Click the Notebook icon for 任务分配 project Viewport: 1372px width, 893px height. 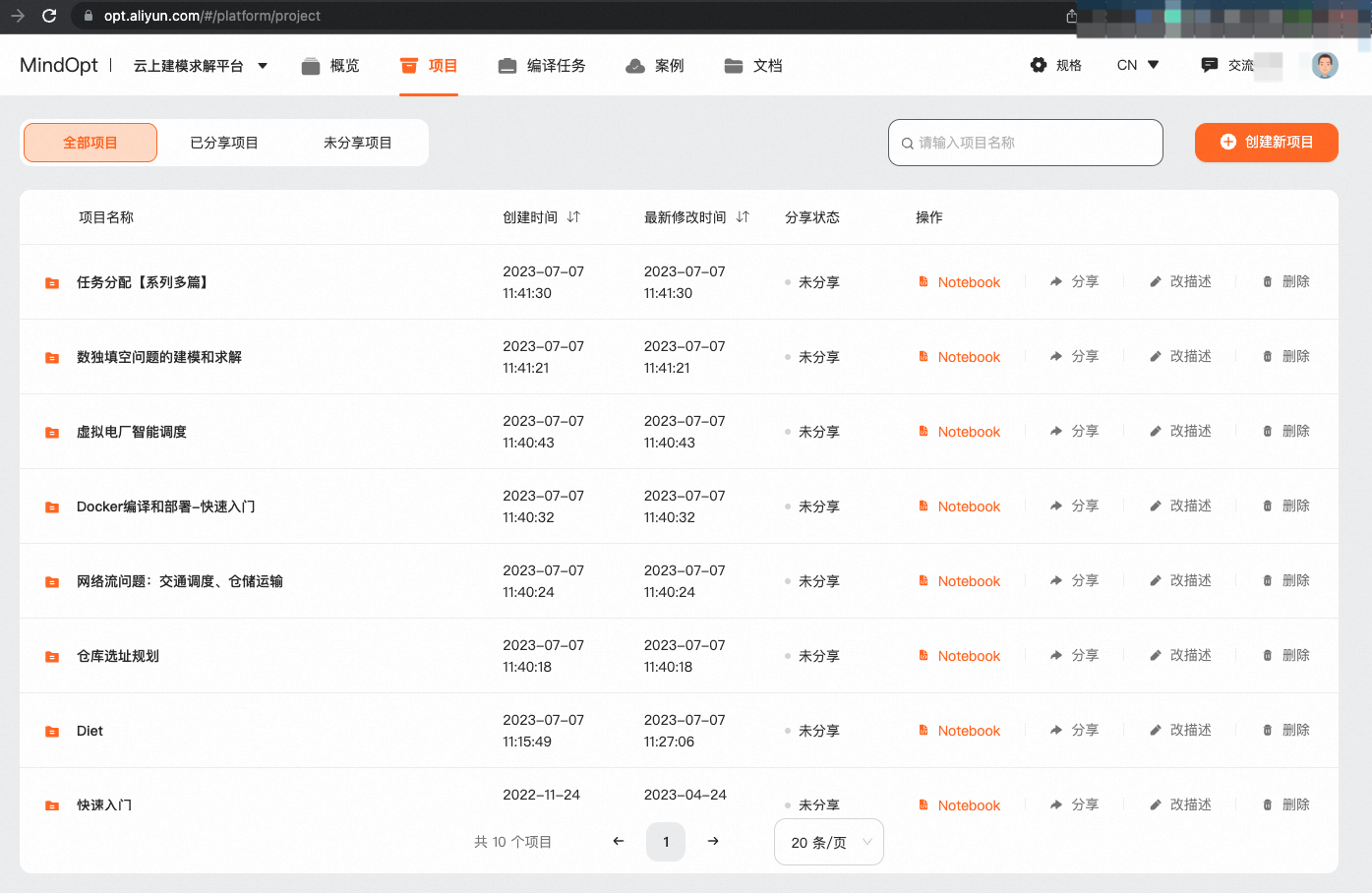[x=924, y=282]
